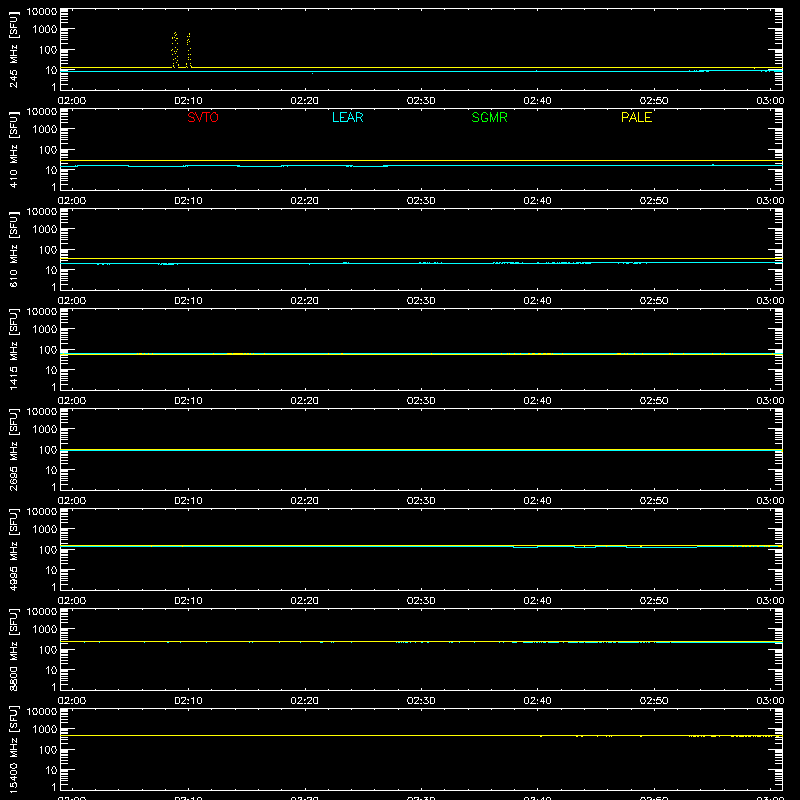Click the 10000 tick label on 245 MHz axis
Image resolution: width=800 pixels, height=800 pixels.
(42, 12)
